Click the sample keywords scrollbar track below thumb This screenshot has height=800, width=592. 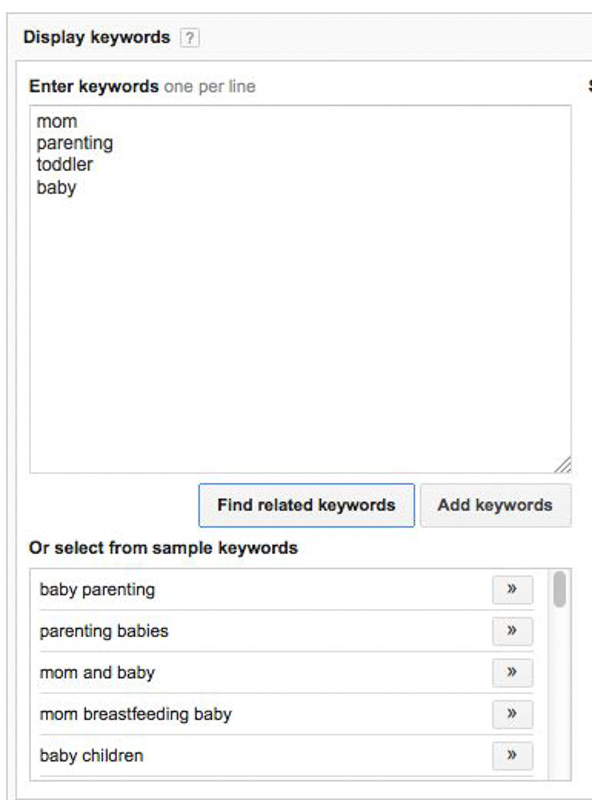(x=560, y=693)
